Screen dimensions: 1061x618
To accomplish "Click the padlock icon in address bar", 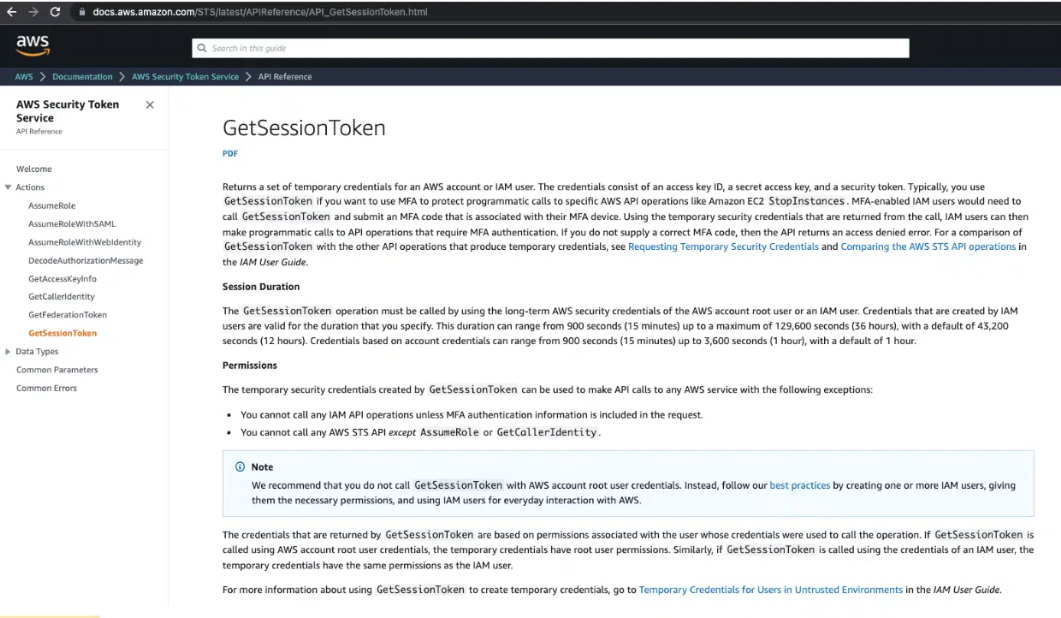I will click(x=82, y=12).
